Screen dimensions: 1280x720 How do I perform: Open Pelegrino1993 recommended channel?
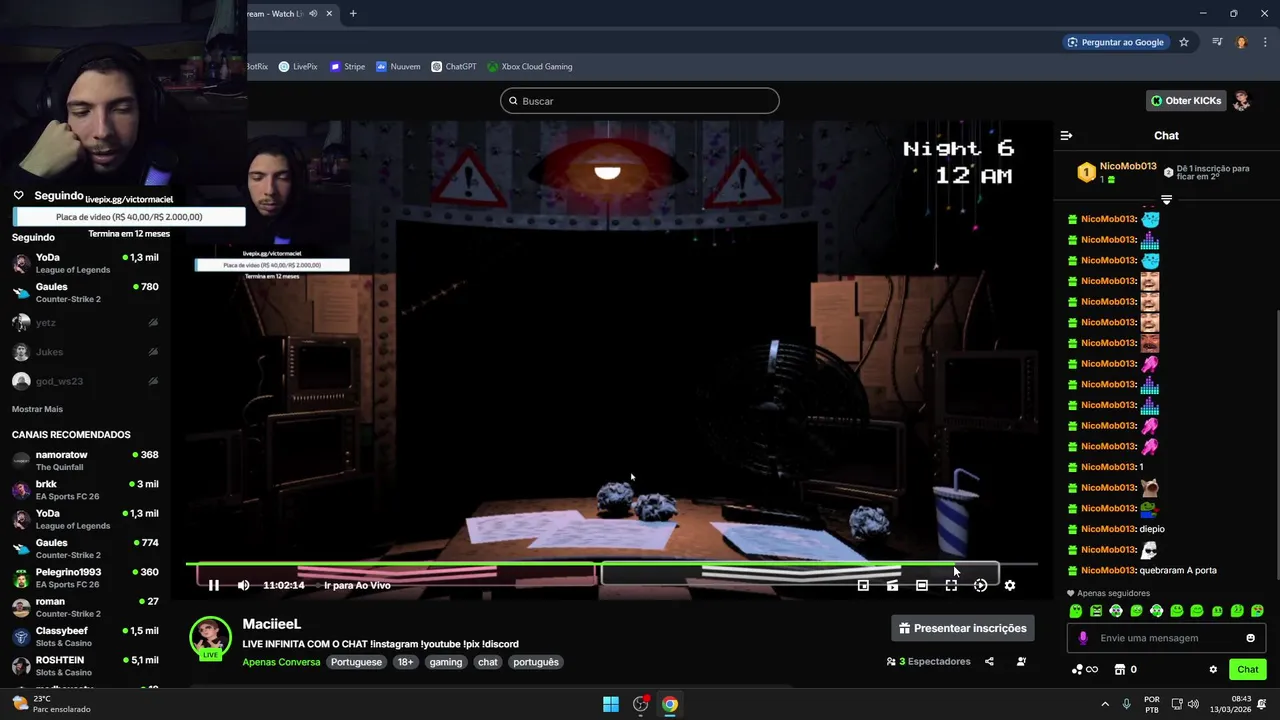tap(85, 578)
